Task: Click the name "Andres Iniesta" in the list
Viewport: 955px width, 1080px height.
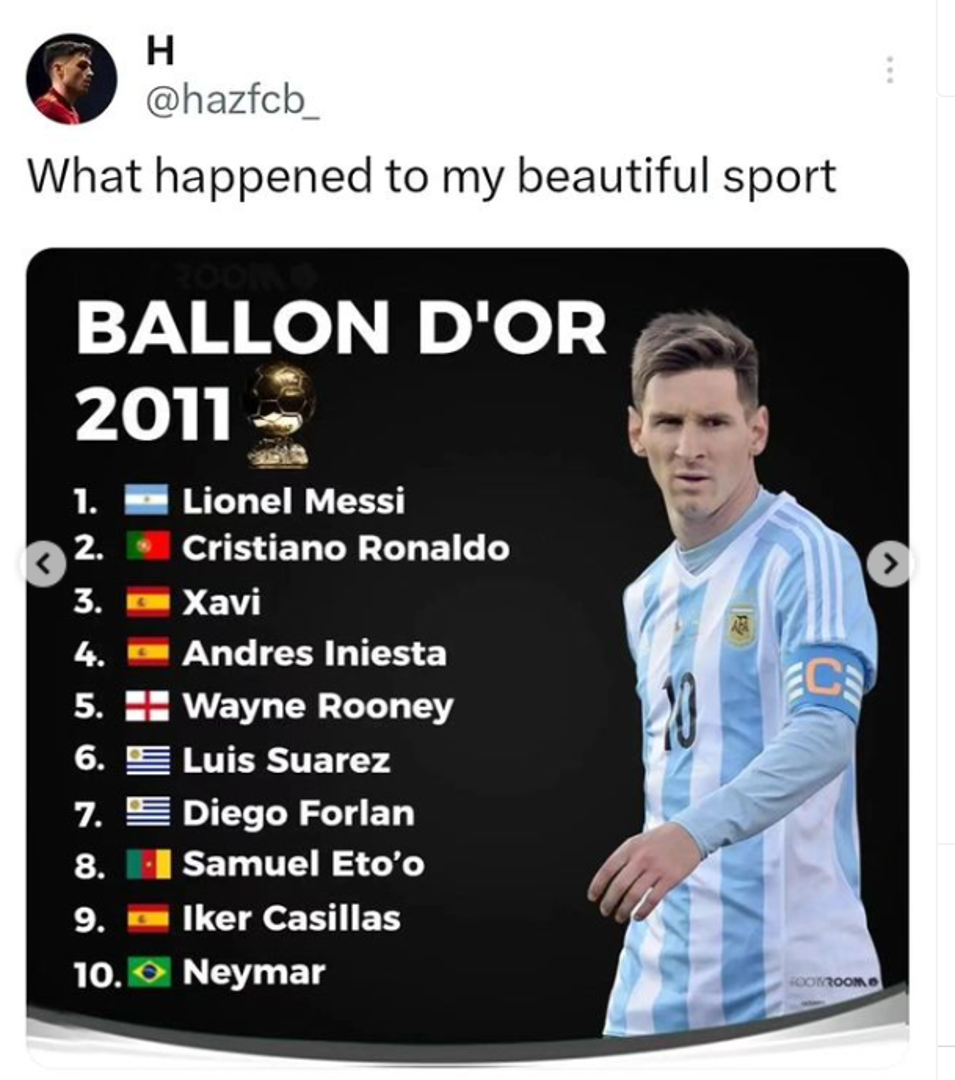Action: [314, 654]
